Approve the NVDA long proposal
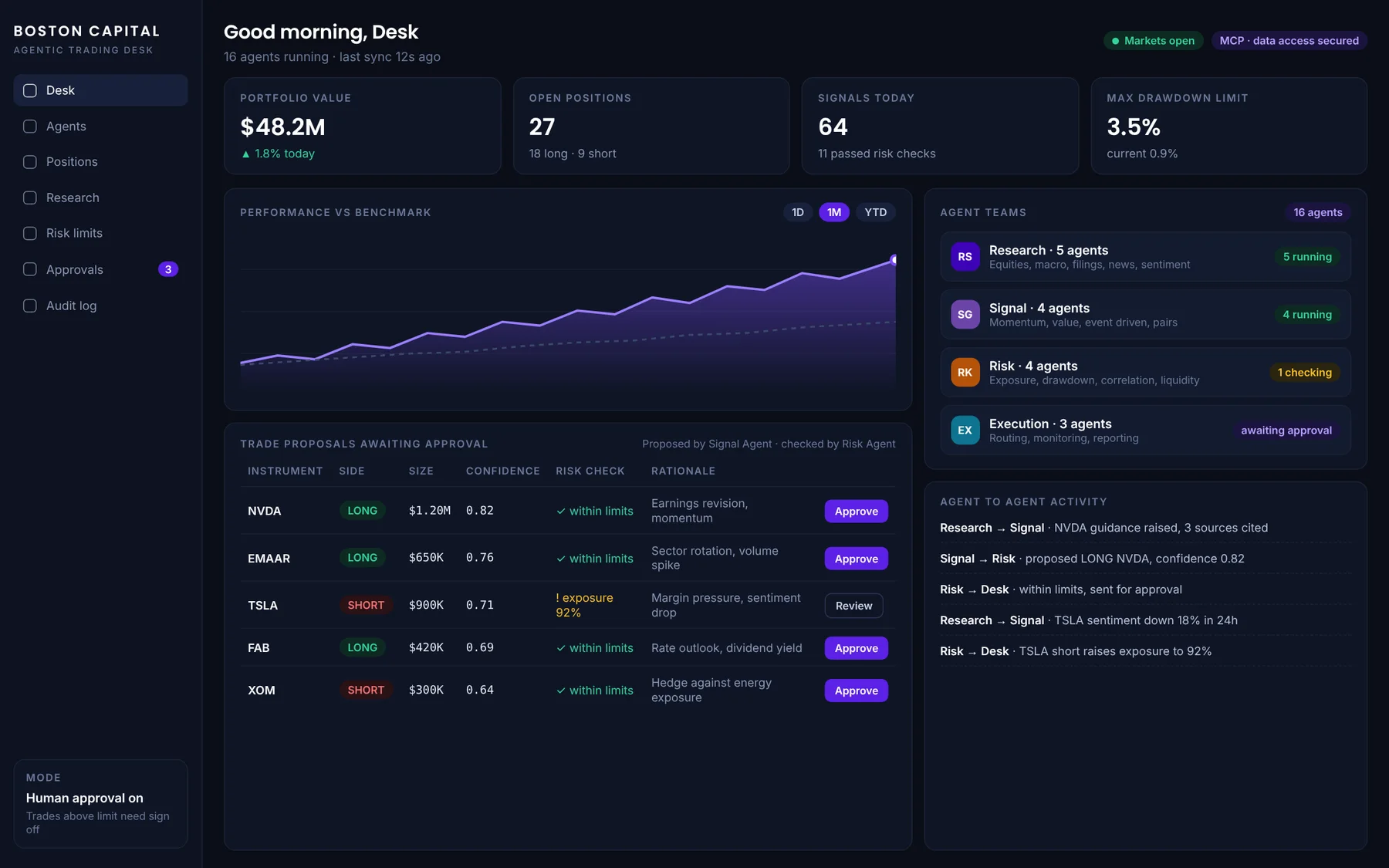Image resolution: width=1389 pixels, height=868 pixels. coord(856,512)
